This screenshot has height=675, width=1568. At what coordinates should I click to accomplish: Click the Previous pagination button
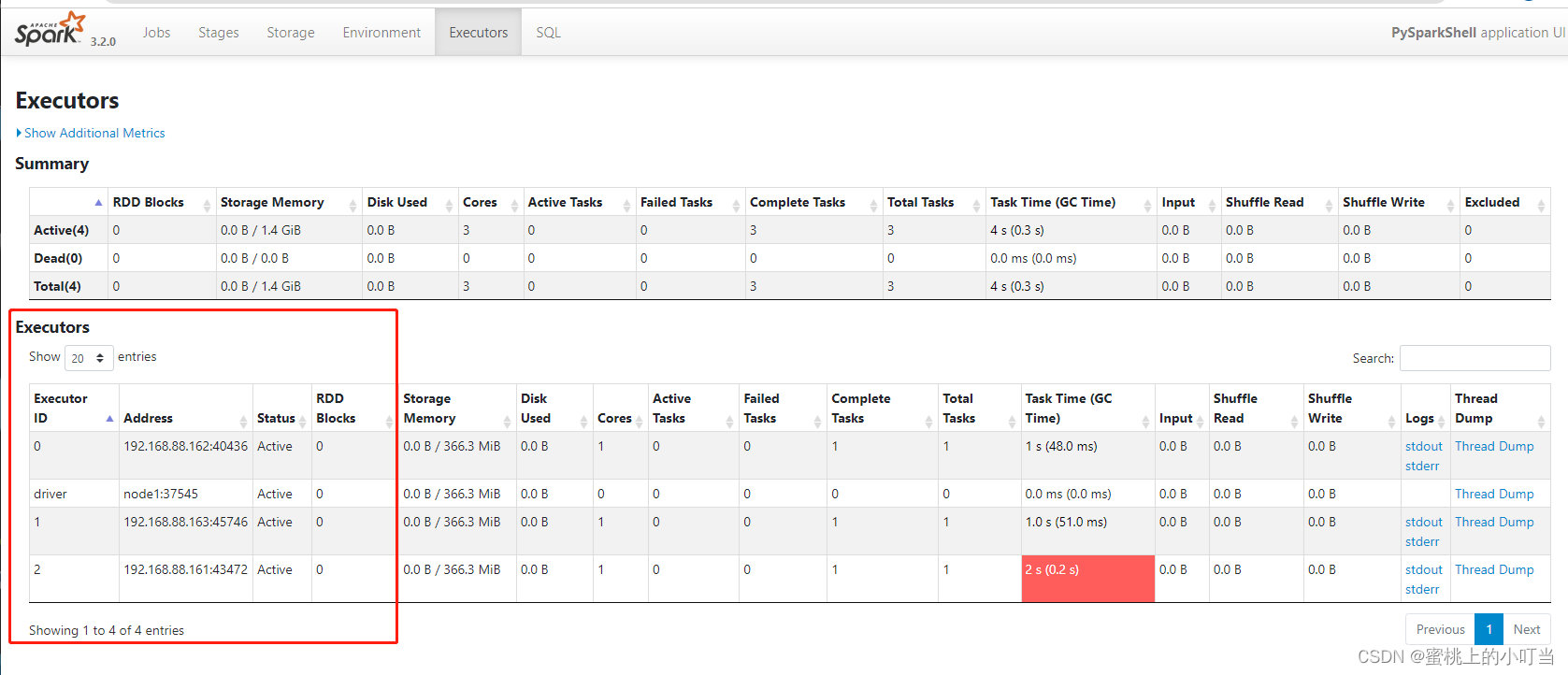(1440, 629)
